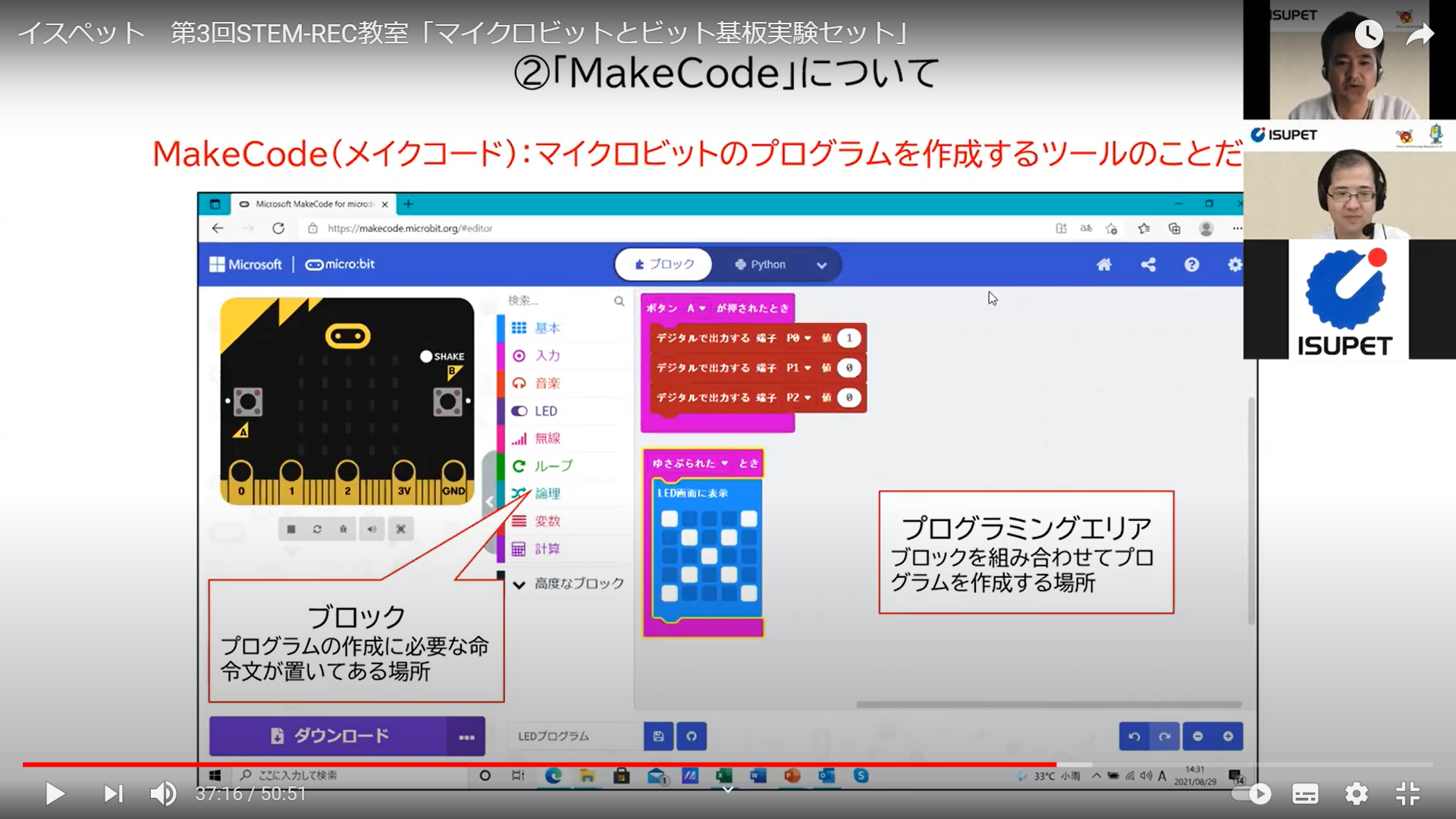Seek on the red video progress bar

click(728, 764)
